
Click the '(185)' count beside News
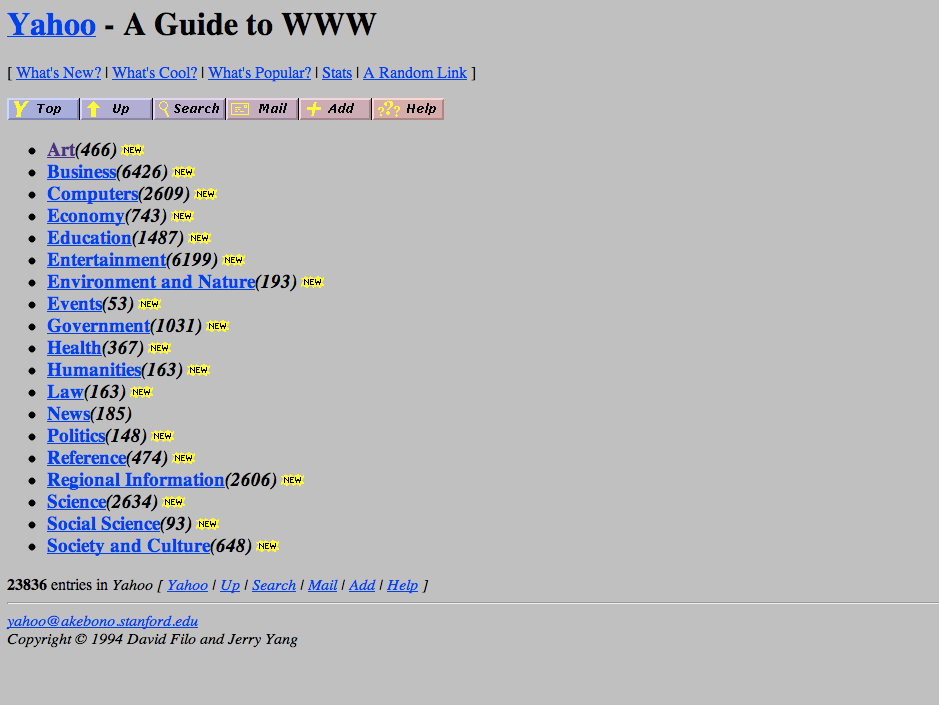(x=111, y=414)
